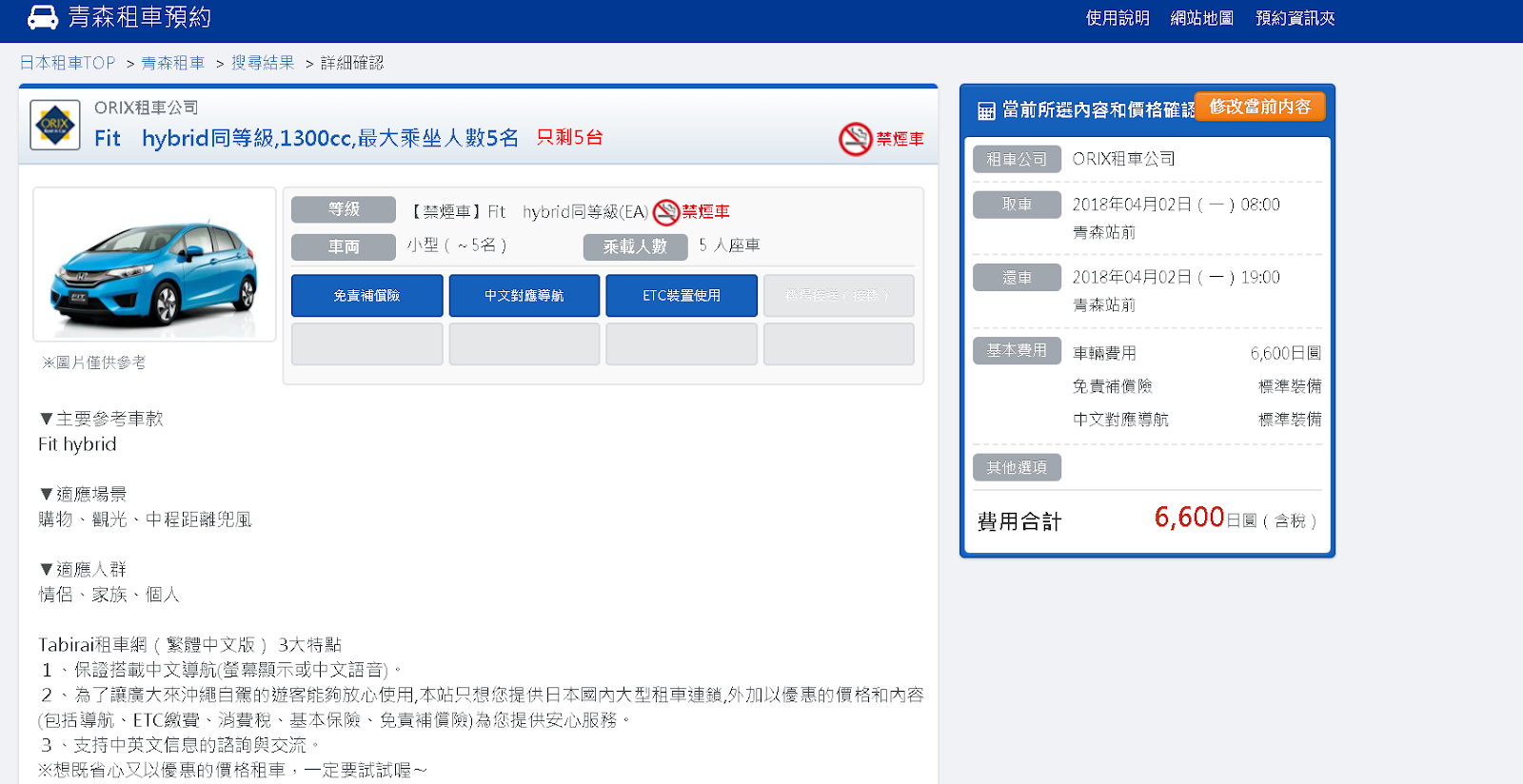Click the 當前所選內容和價格確認 panel heading
Image resolution: width=1523 pixels, height=784 pixels.
click(x=1098, y=110)
